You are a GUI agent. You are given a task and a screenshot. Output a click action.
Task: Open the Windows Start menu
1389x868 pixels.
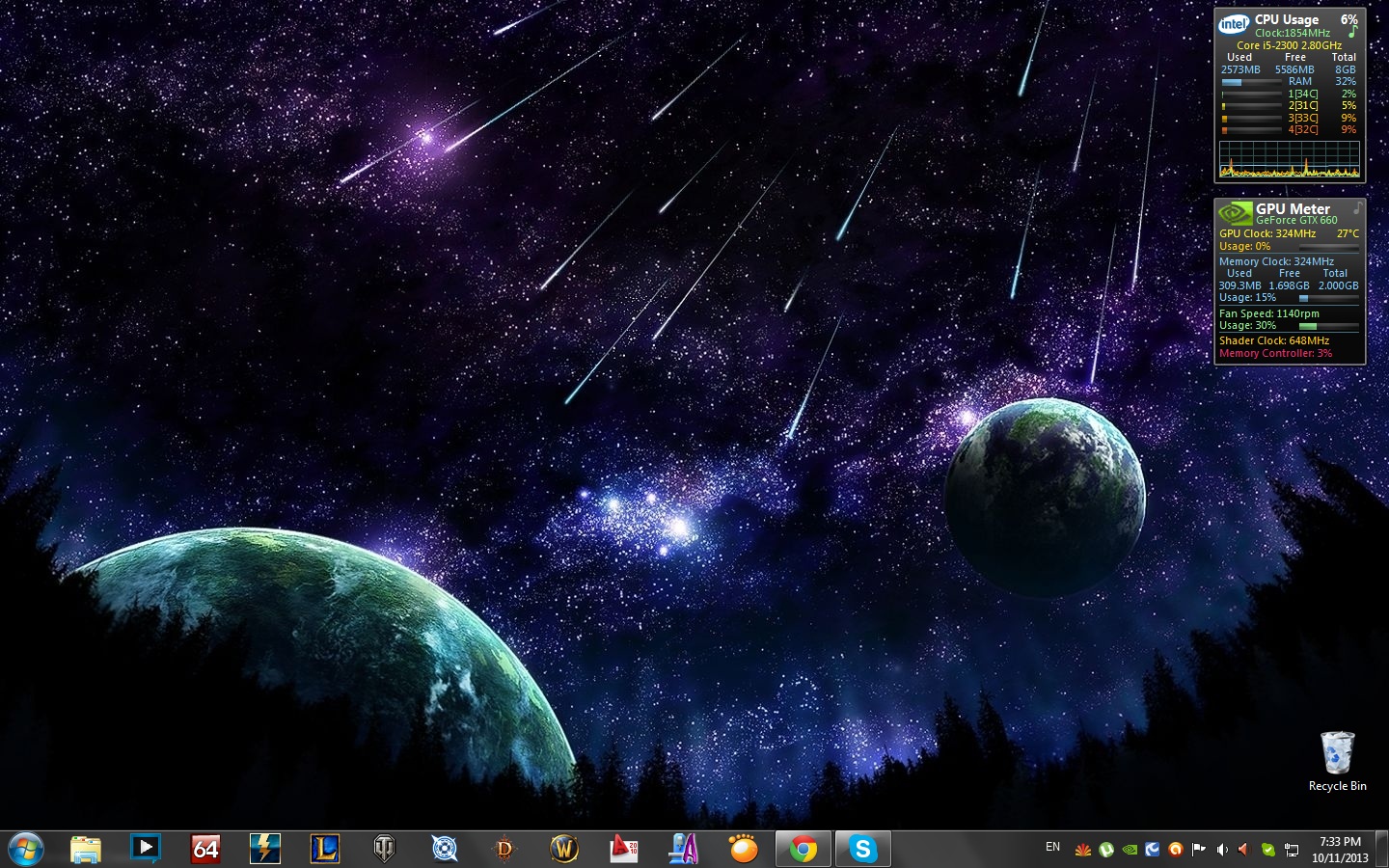[26, 850]
